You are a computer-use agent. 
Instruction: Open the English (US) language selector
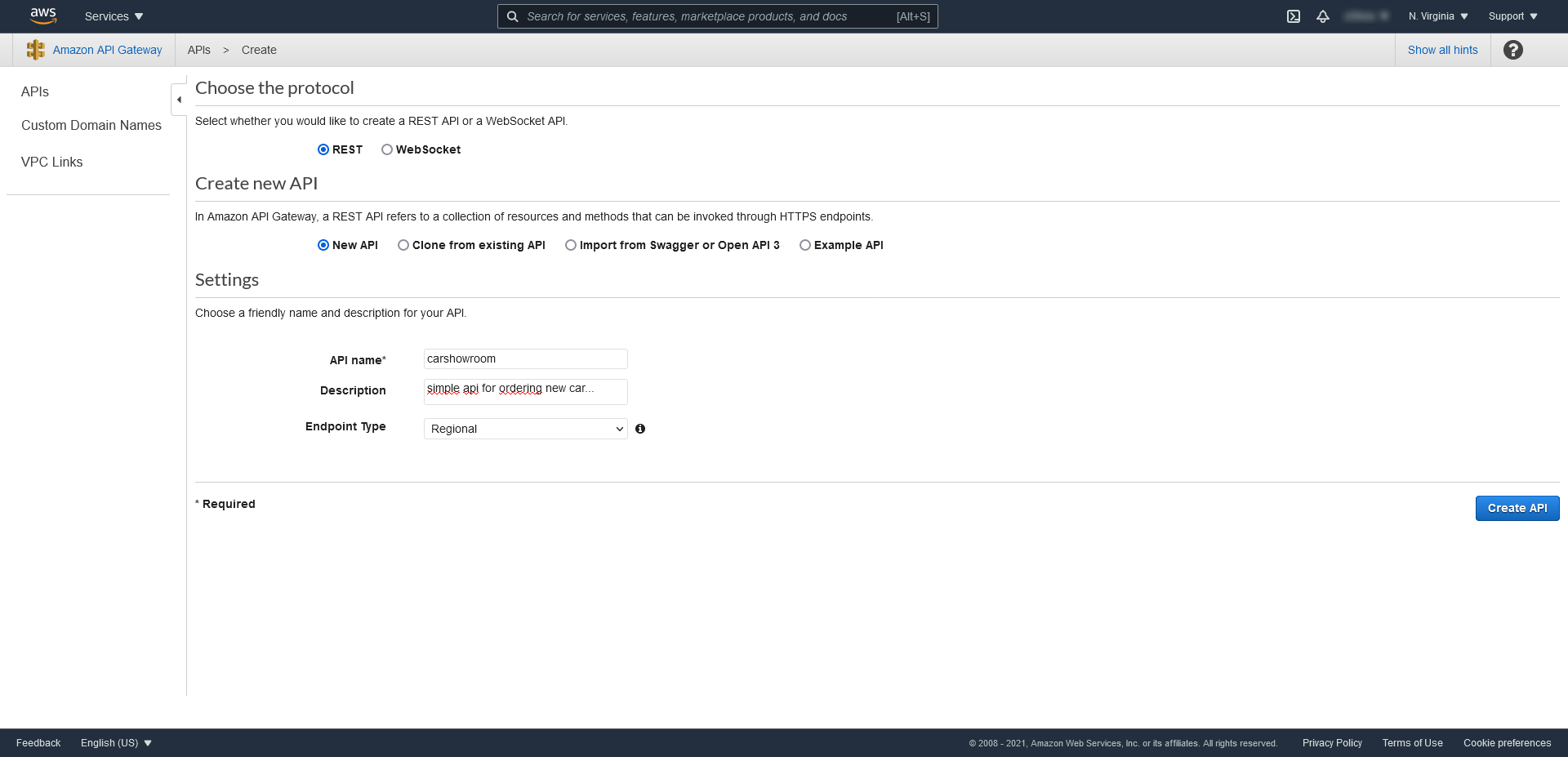click(116, 743)
